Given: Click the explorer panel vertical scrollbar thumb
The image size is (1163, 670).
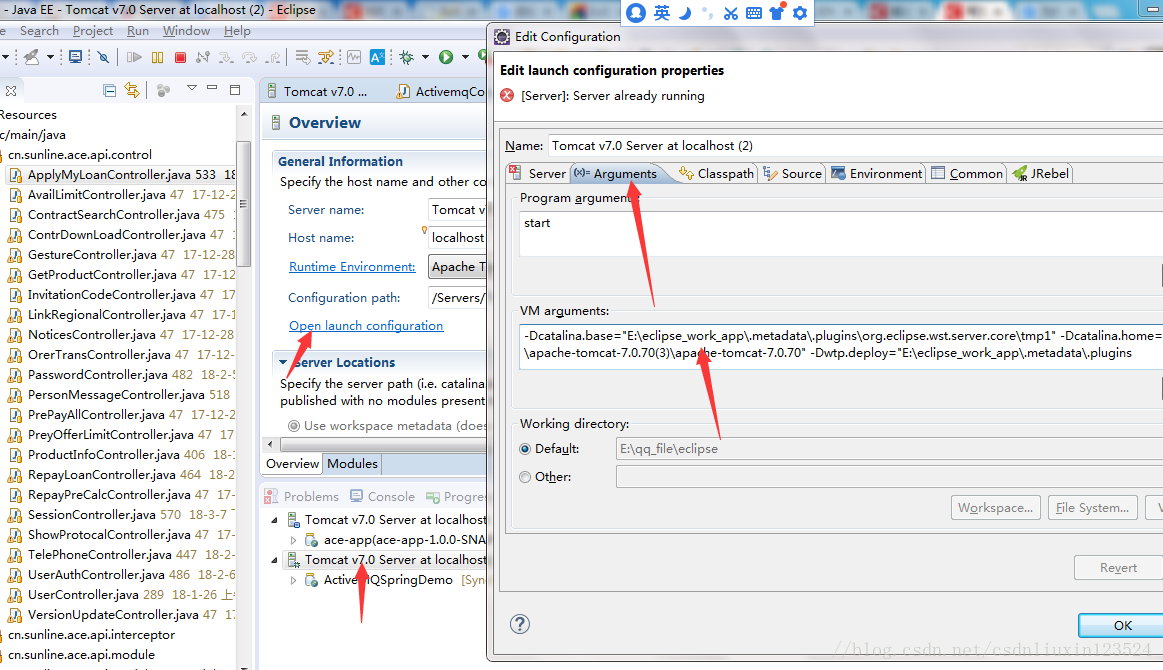Looking at the screenshot, I should click(x=243, y=203).
